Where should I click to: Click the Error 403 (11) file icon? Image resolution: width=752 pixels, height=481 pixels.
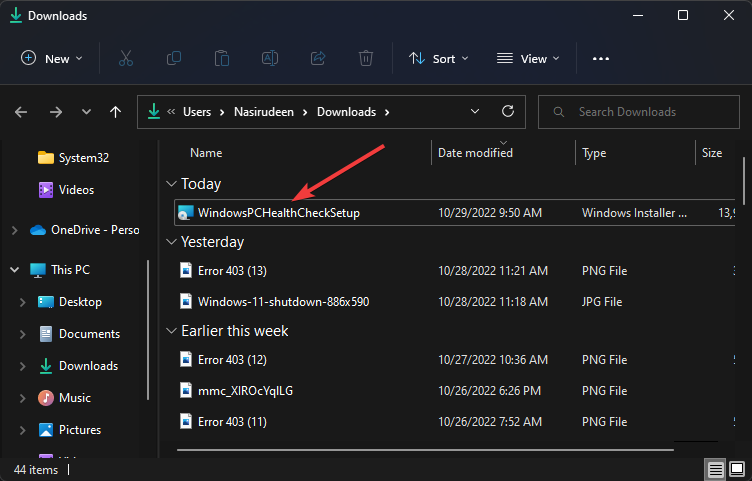[186, 422]
